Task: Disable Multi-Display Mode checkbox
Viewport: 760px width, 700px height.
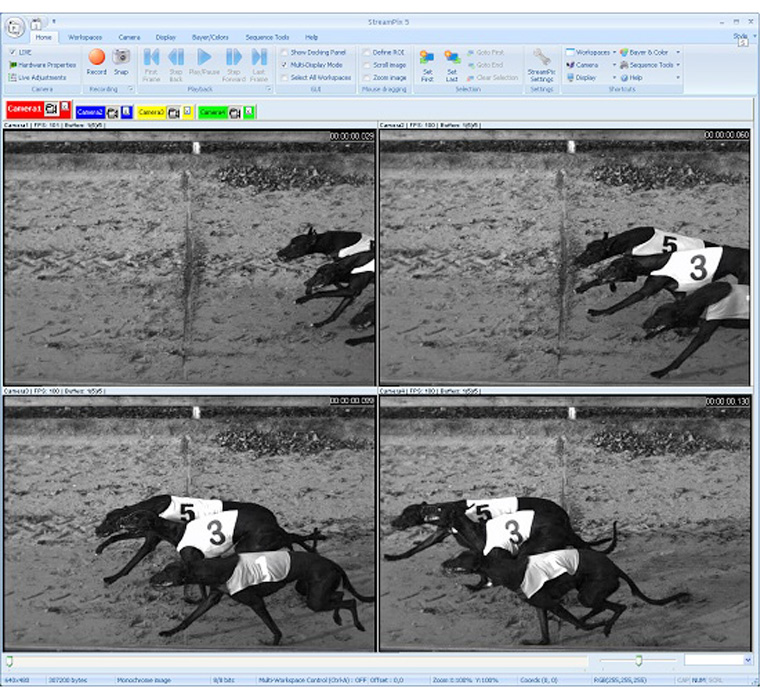Action: pos(285,65)
